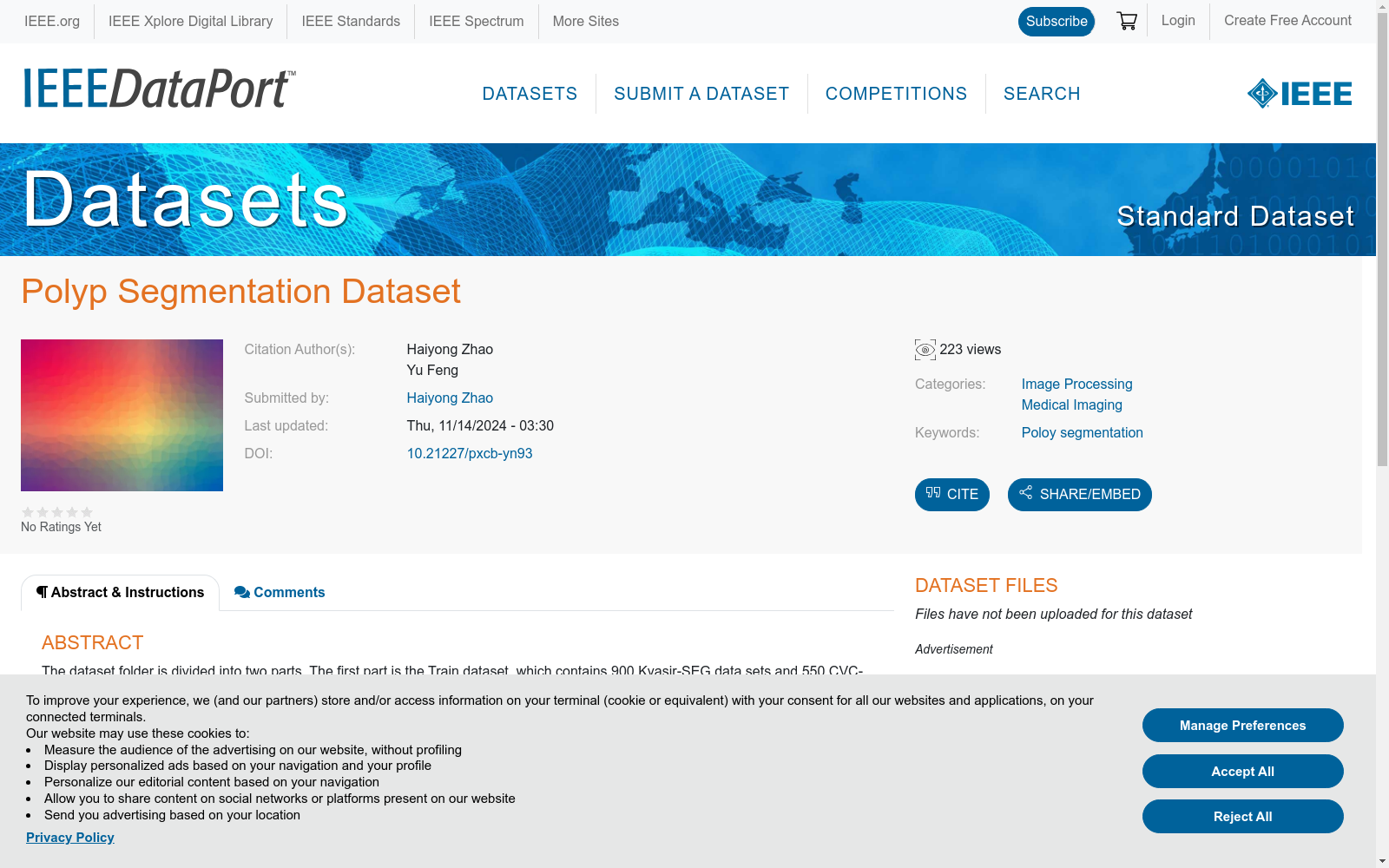The width and height of the screenshot is (1389, 868).
Task: Open Image Processing category link
Action: (1076, 385)
